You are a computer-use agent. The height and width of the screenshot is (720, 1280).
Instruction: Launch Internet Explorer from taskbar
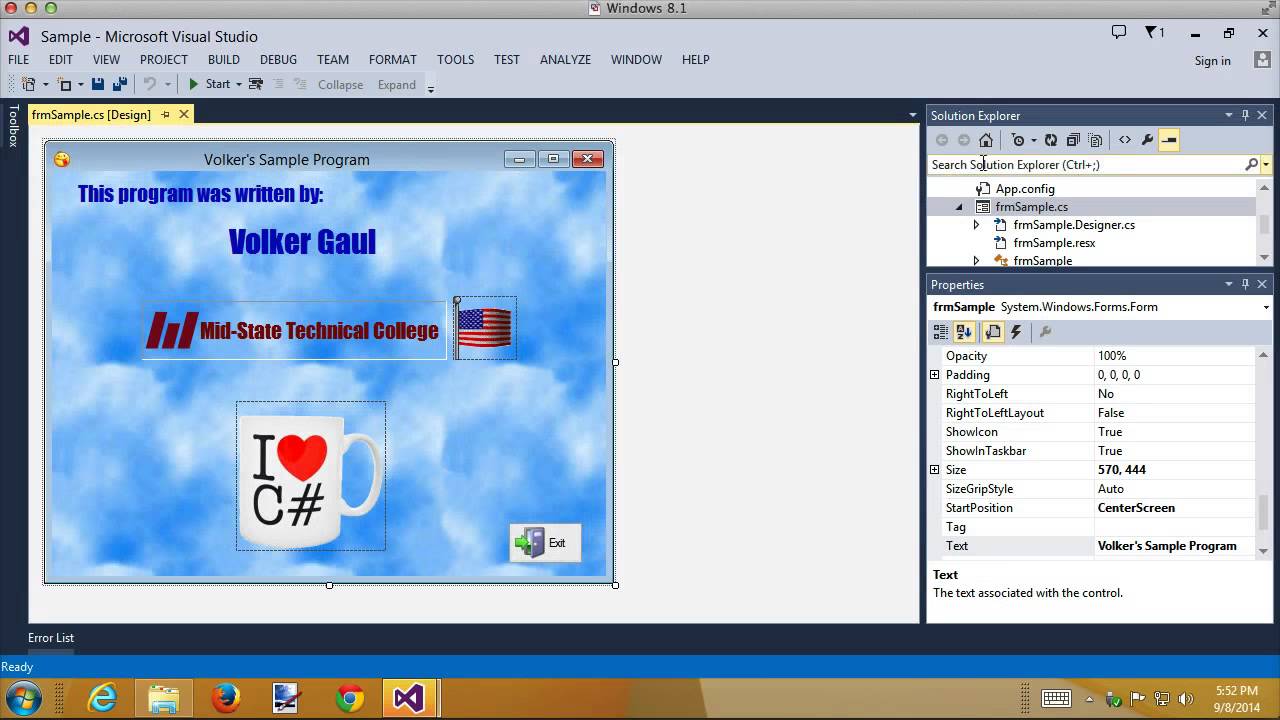click(102, 698)
